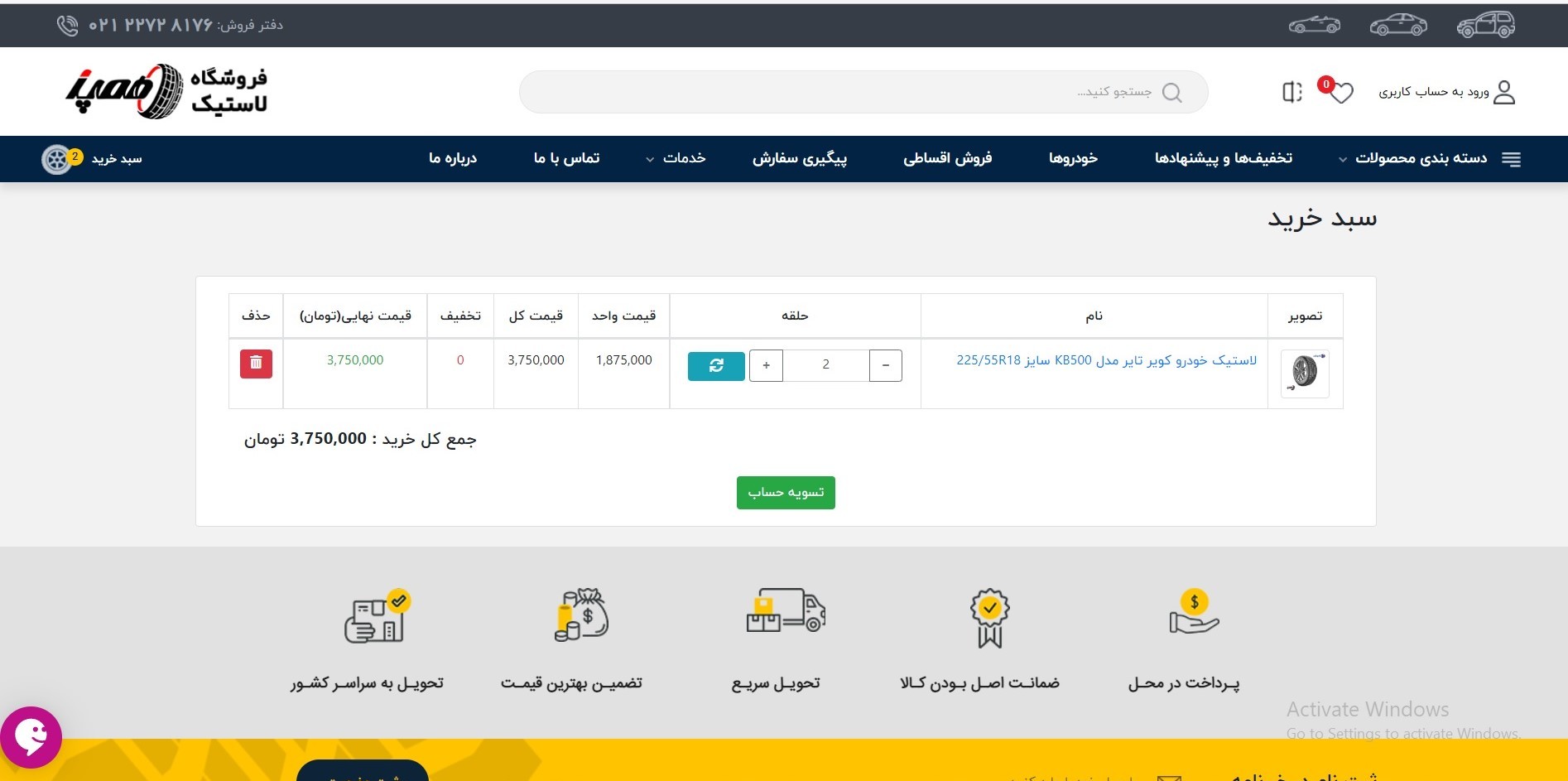Click the teal refresh quantity button
This screenshot has height=781, width=1568.
pos(716,365)
